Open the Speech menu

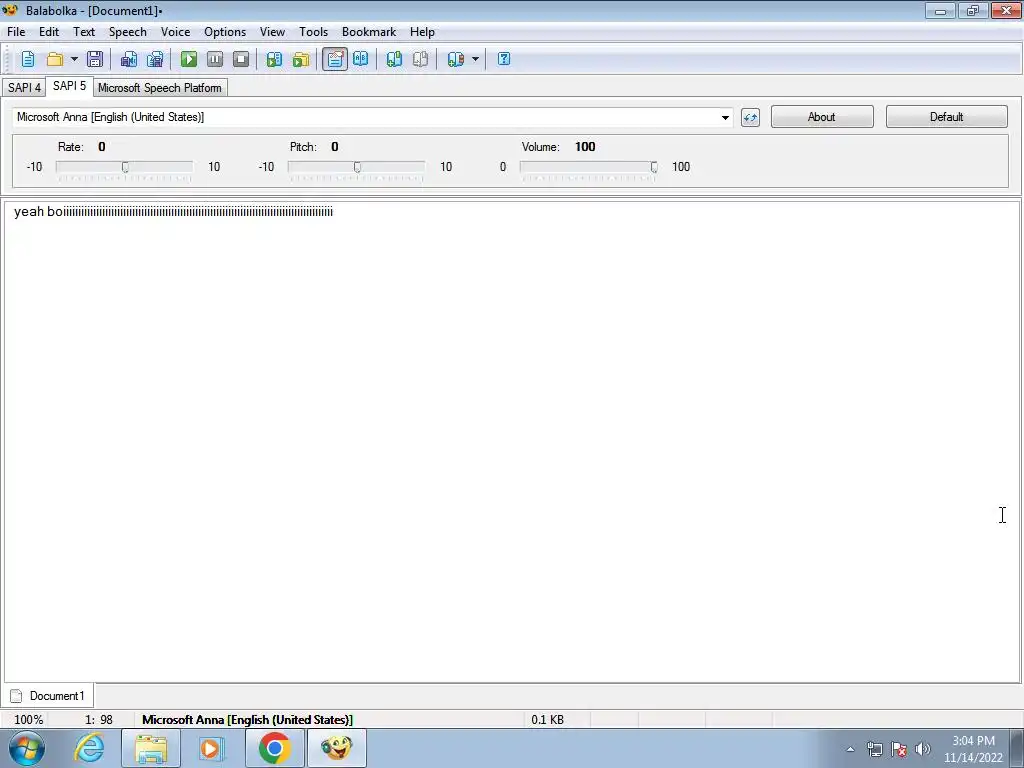click(127, 32)
